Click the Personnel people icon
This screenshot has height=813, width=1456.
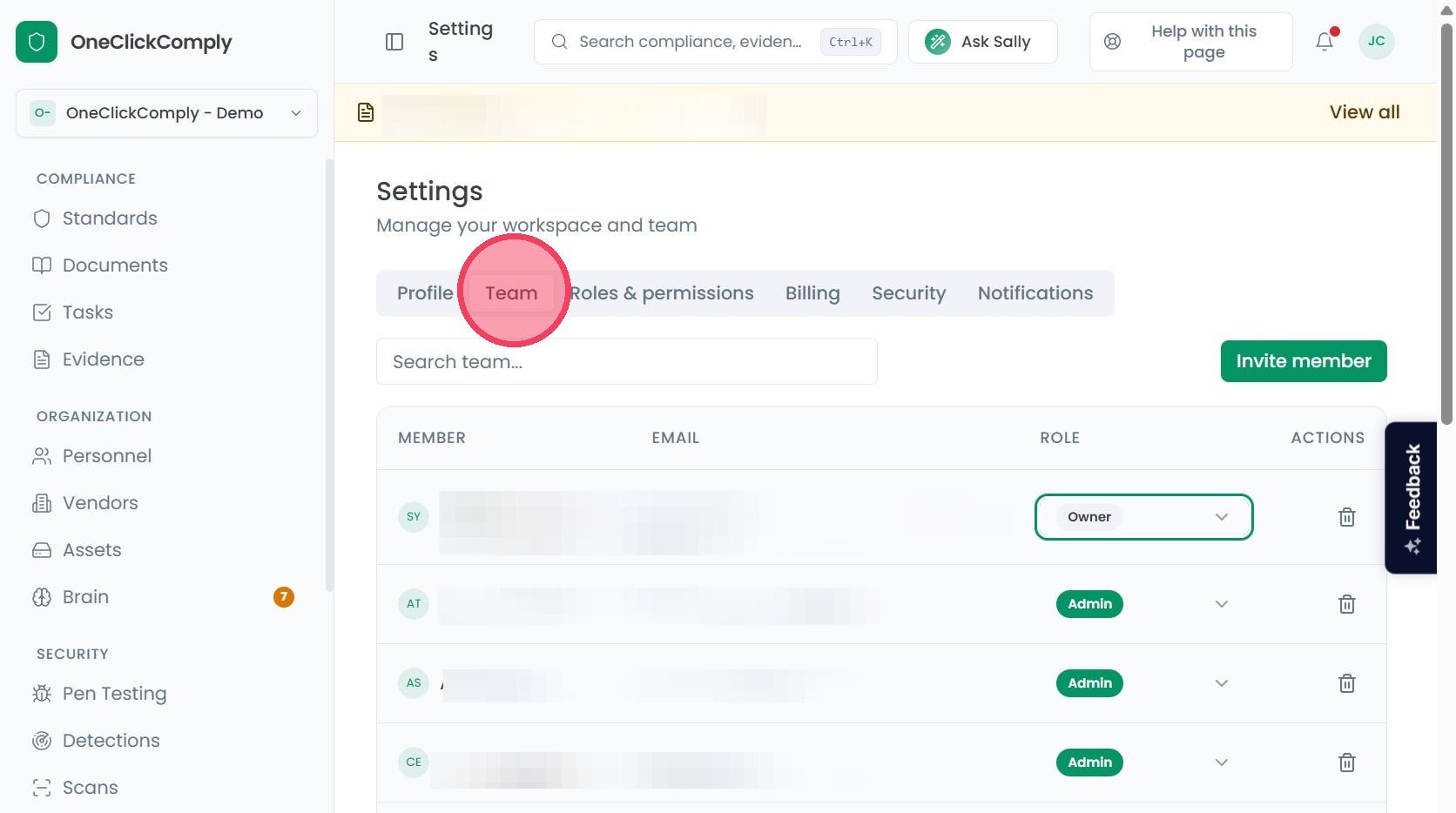coord(42,456)
